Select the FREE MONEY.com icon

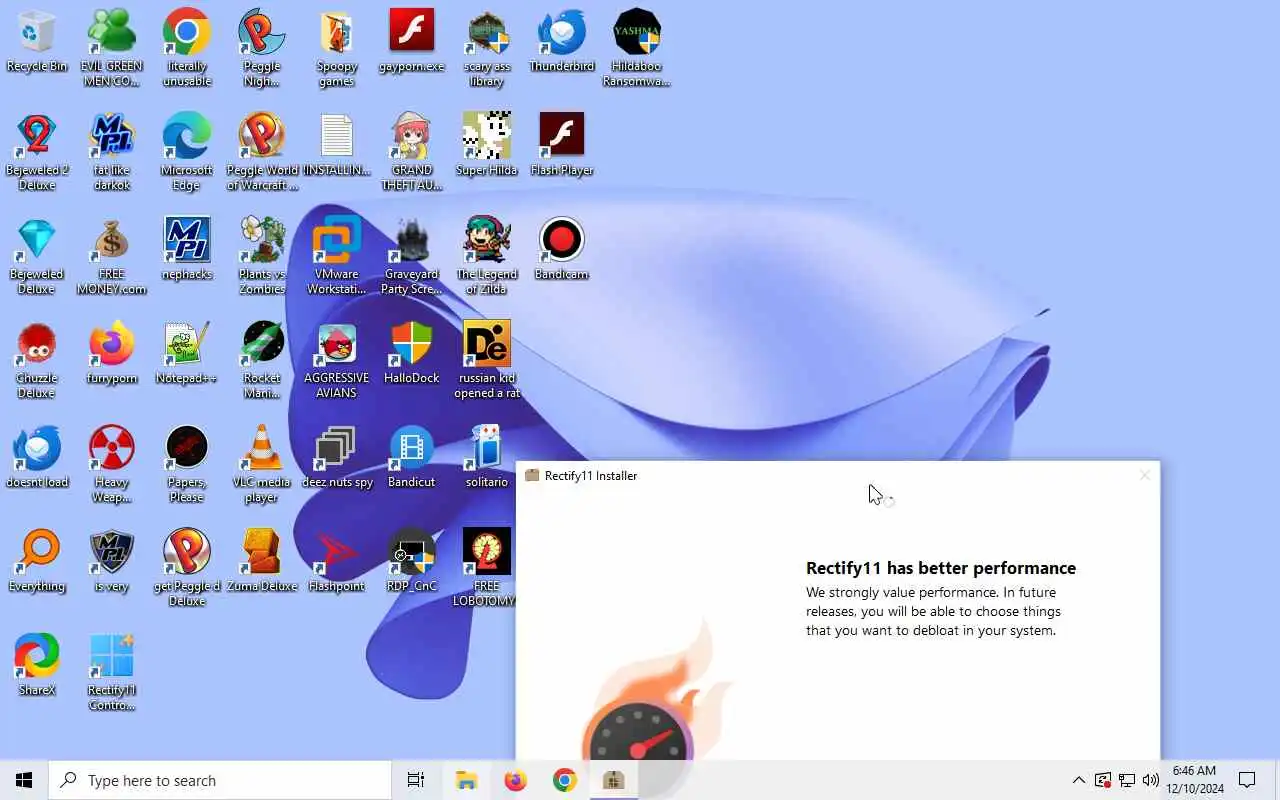click(112, 256)
